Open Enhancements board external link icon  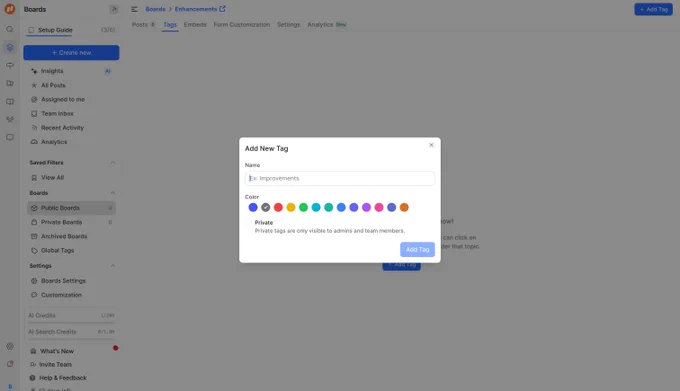222,9
